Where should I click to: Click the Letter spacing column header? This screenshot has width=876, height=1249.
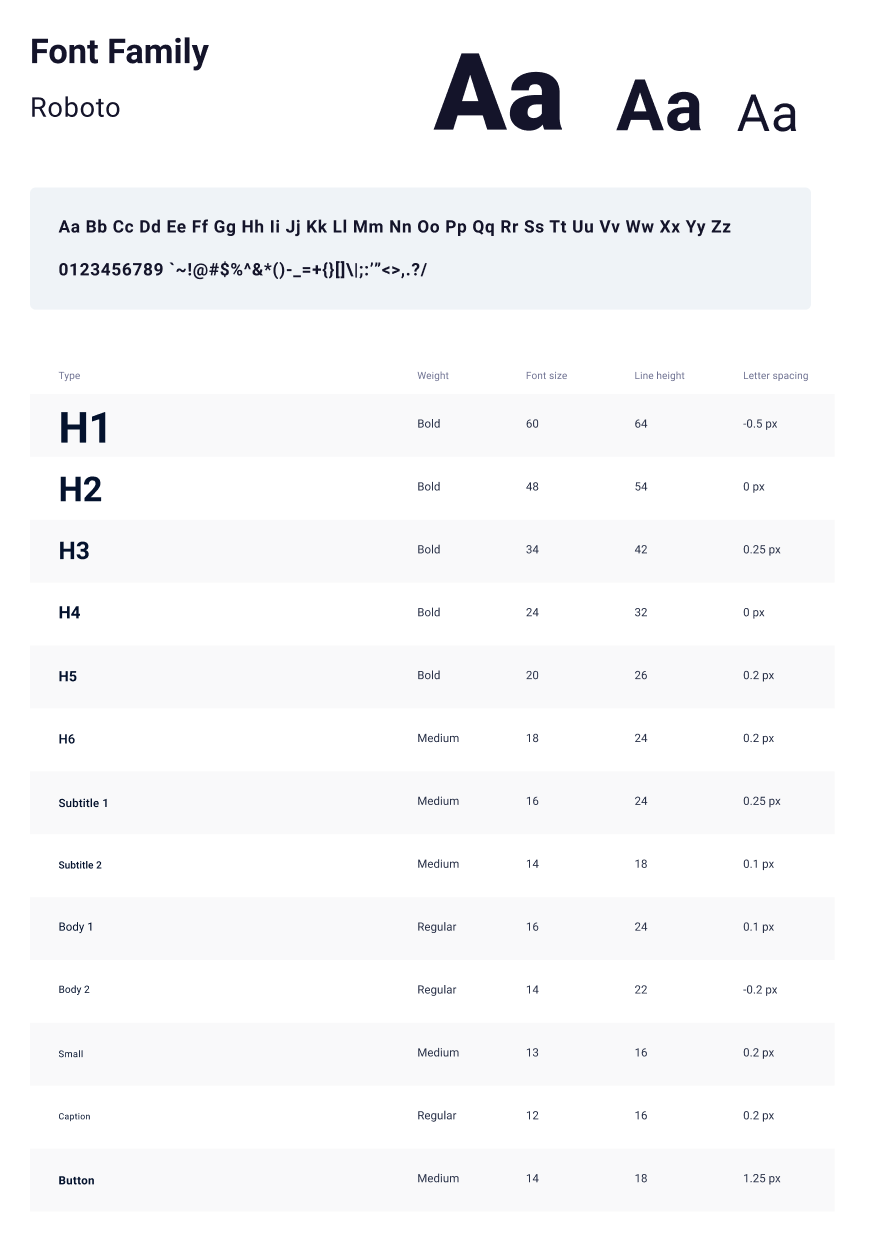tap(775, 376)
